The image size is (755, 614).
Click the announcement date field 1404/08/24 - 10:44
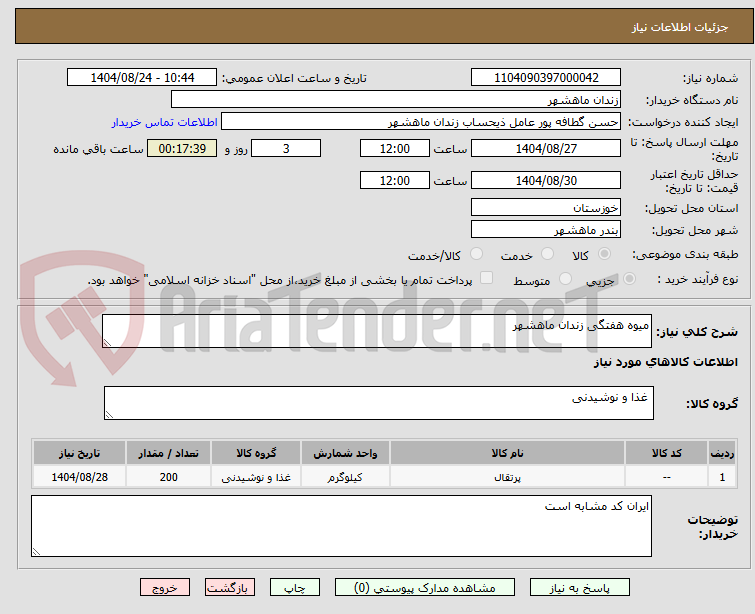tap(142, 77)
